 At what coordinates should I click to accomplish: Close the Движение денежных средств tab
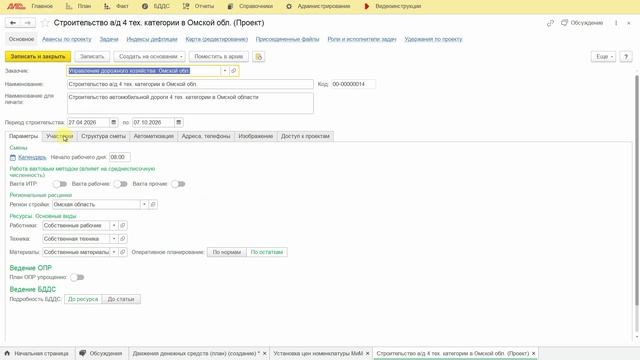(264, 353)
